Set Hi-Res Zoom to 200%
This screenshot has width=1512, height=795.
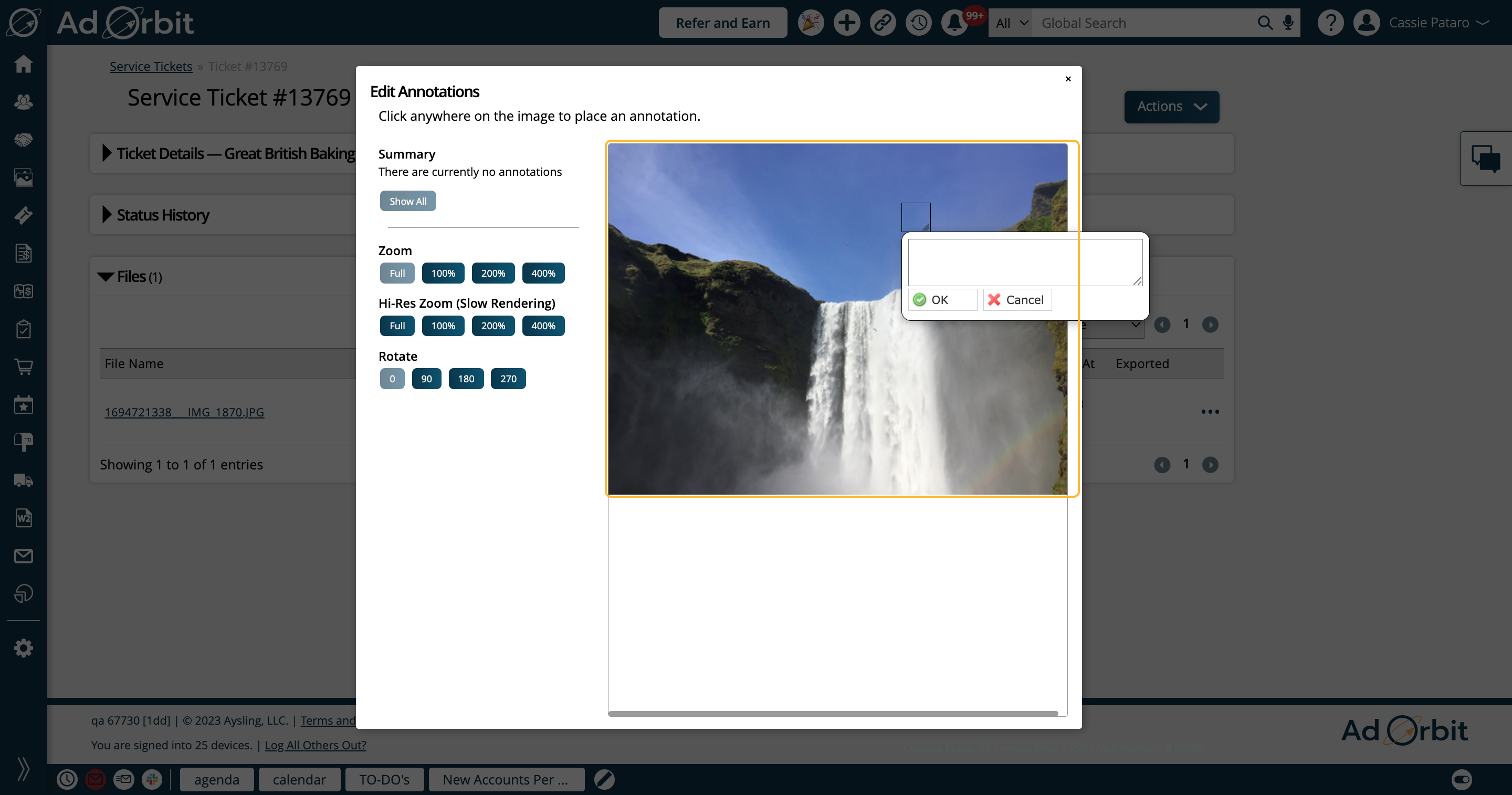(493, 326)
